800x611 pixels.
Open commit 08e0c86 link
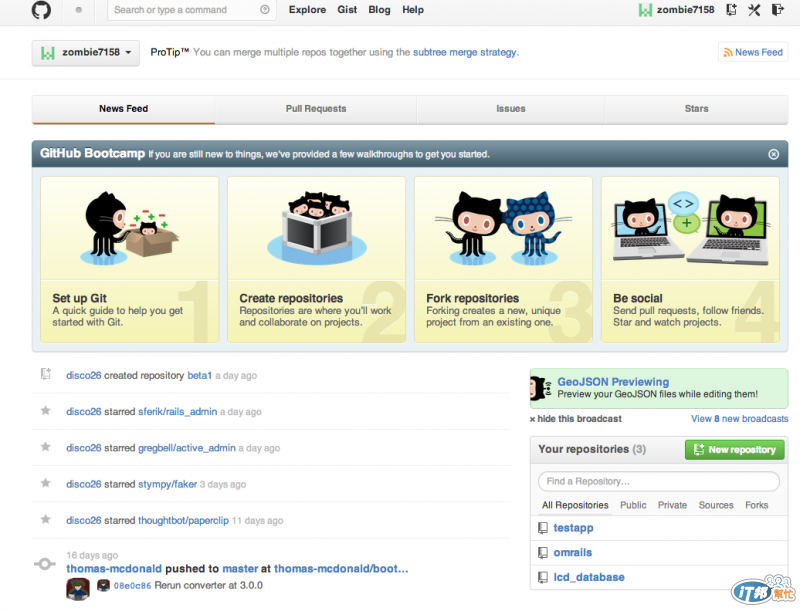click(x=132, y=585)
